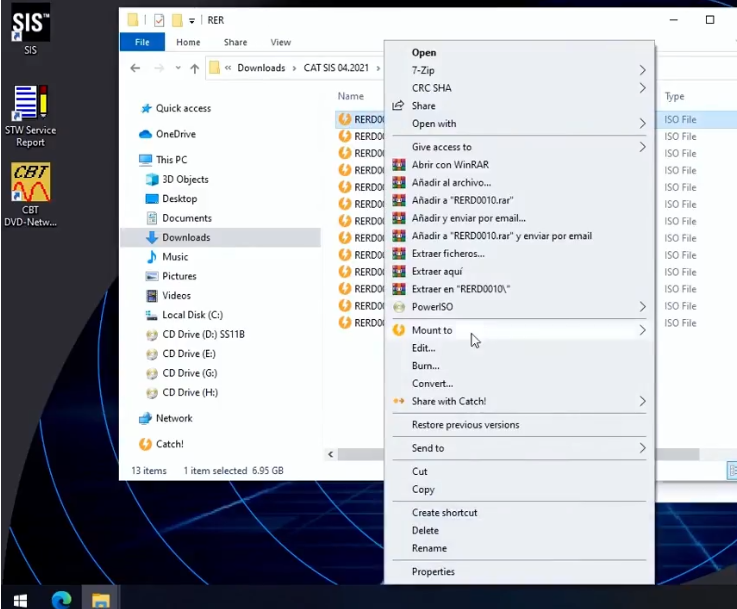Open Microsoft Edge from the taskbar
The height and width of the screenshot is (609, 737).
click(61, 600)
